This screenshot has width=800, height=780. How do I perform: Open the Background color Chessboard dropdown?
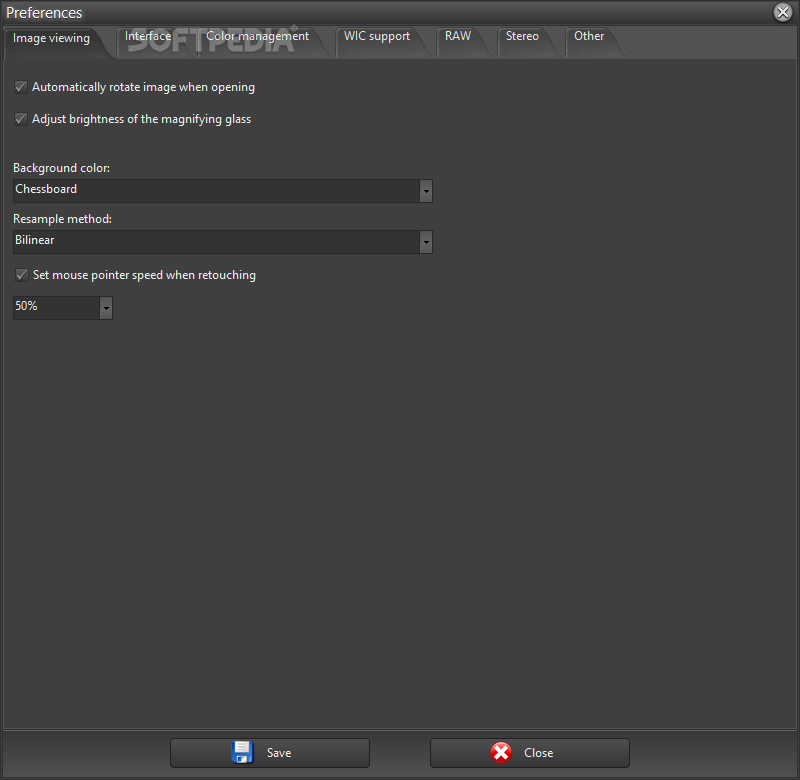click(222, 191)
